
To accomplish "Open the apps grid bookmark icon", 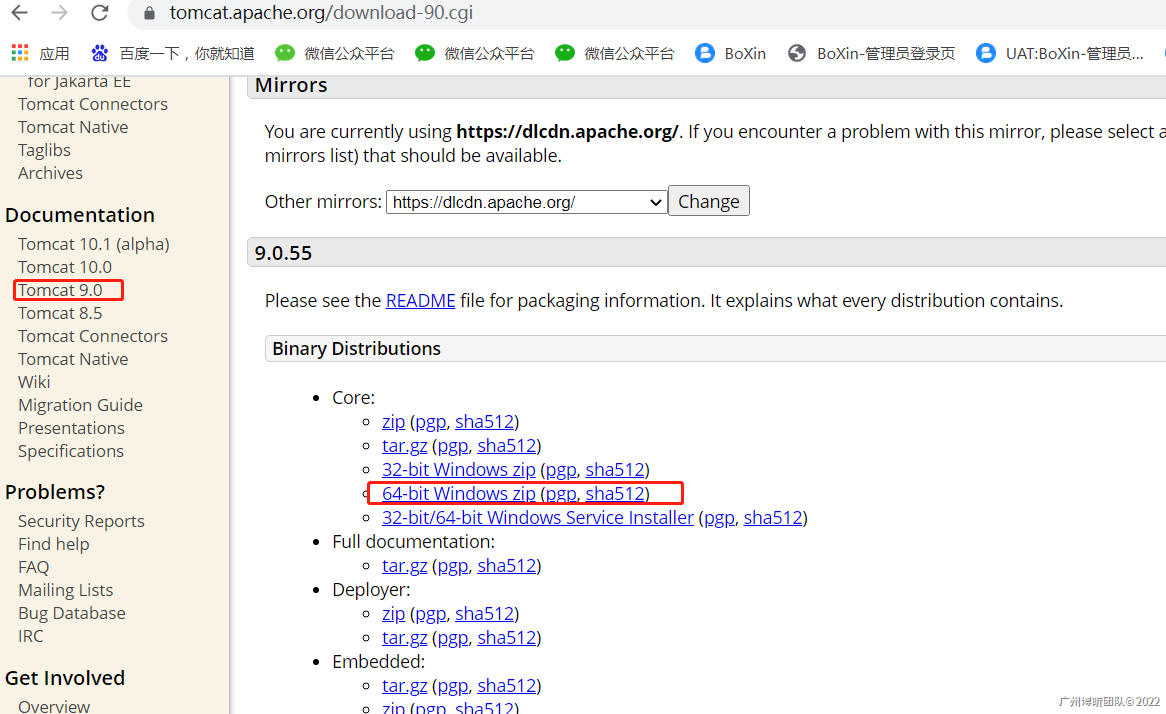I will [x=20, y=53].
